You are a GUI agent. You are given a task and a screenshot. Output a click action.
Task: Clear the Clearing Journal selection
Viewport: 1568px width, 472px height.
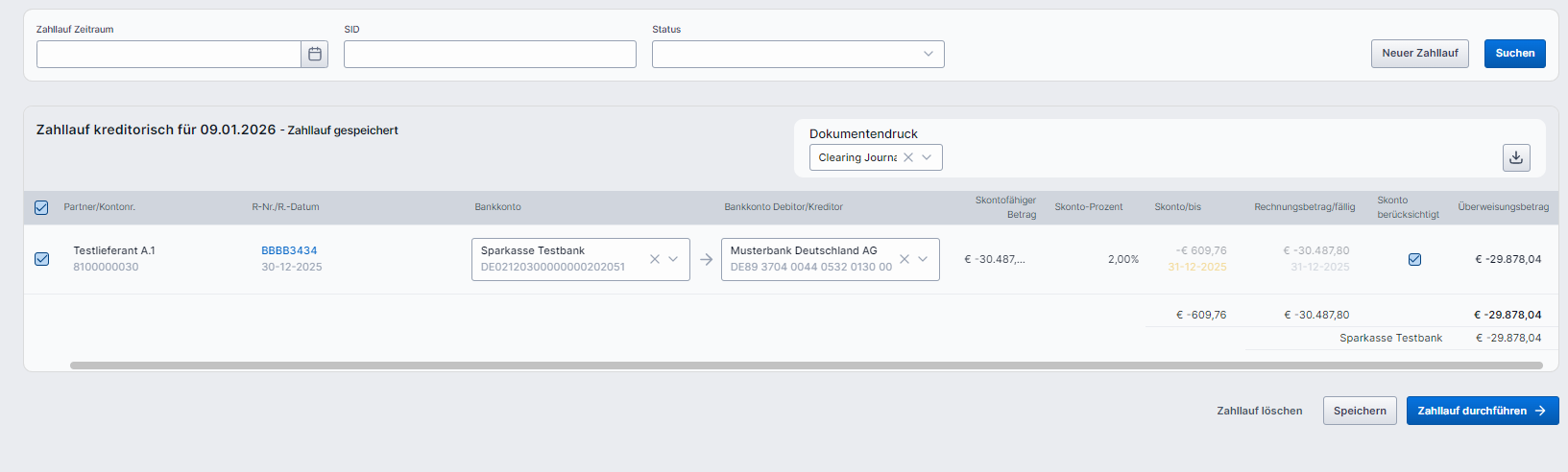coord(908,157)
